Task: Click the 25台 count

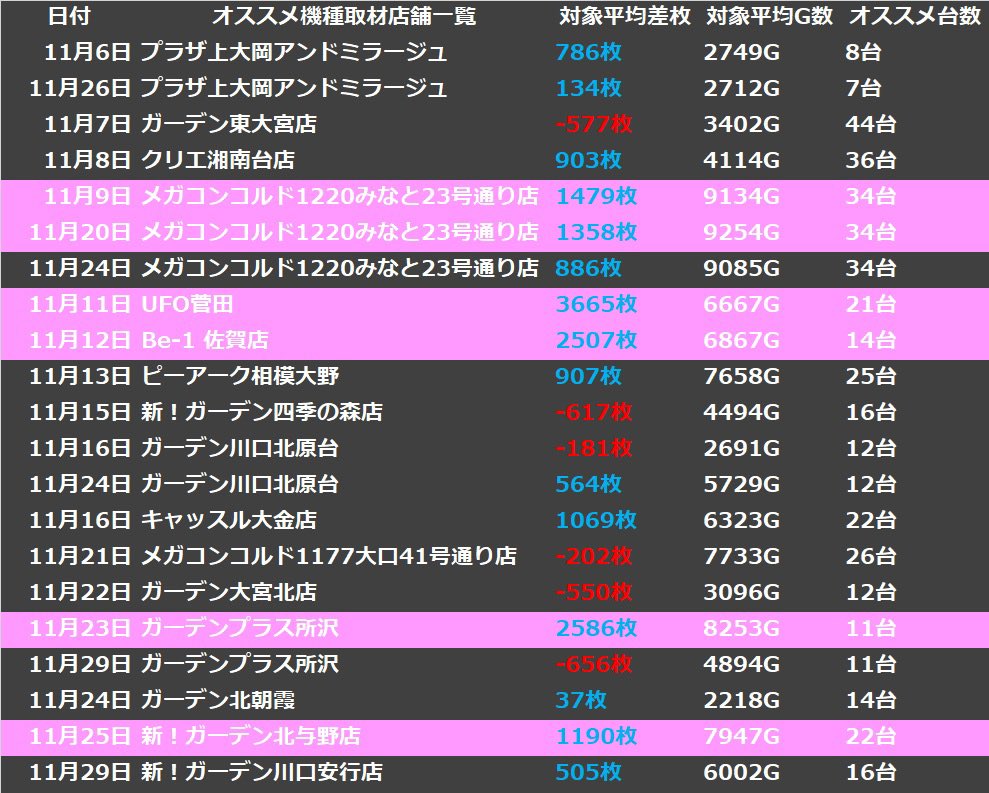Action: coord(870,376)
